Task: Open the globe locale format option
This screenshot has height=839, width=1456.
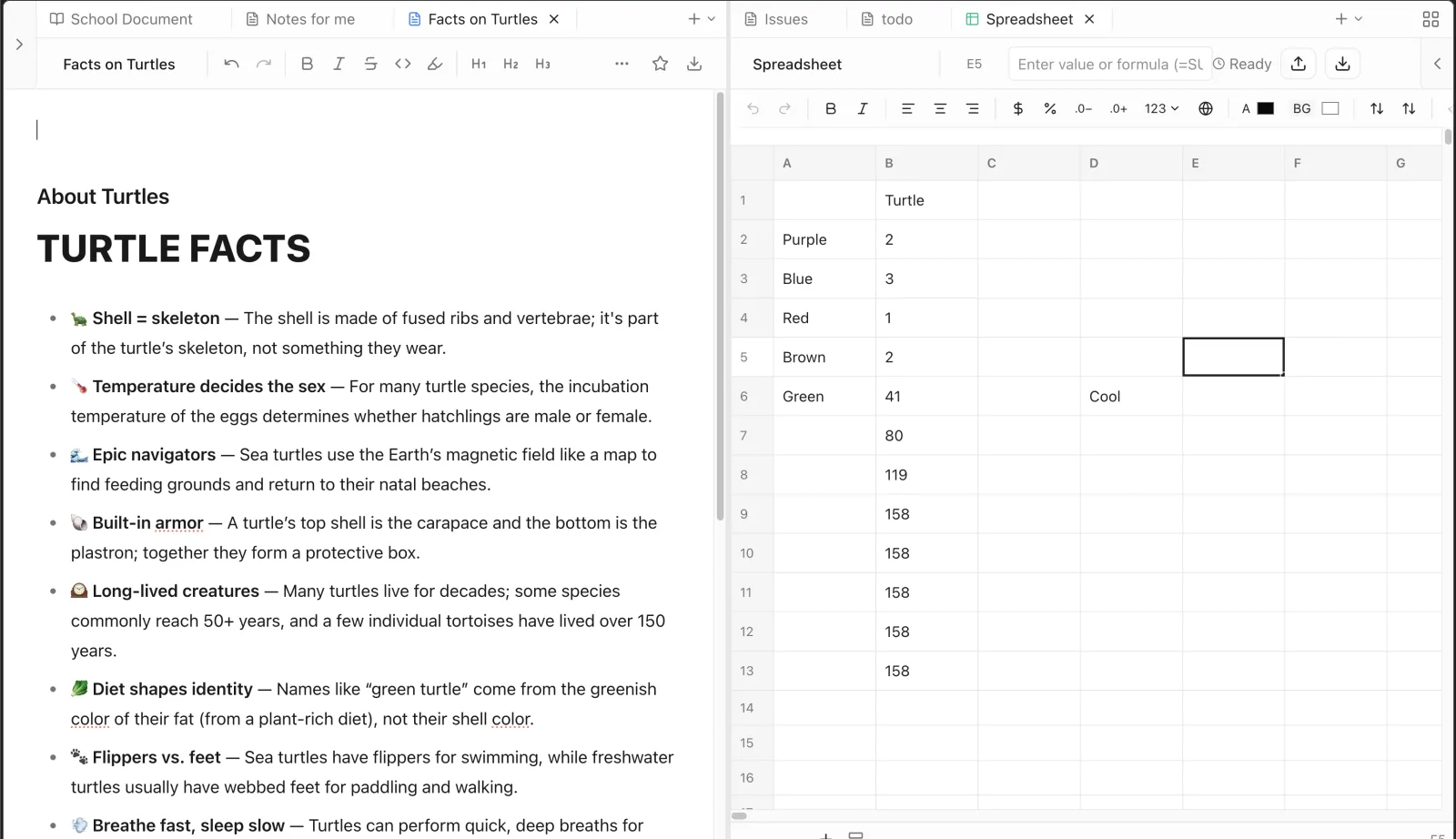Action: (x=1206, y=108)
